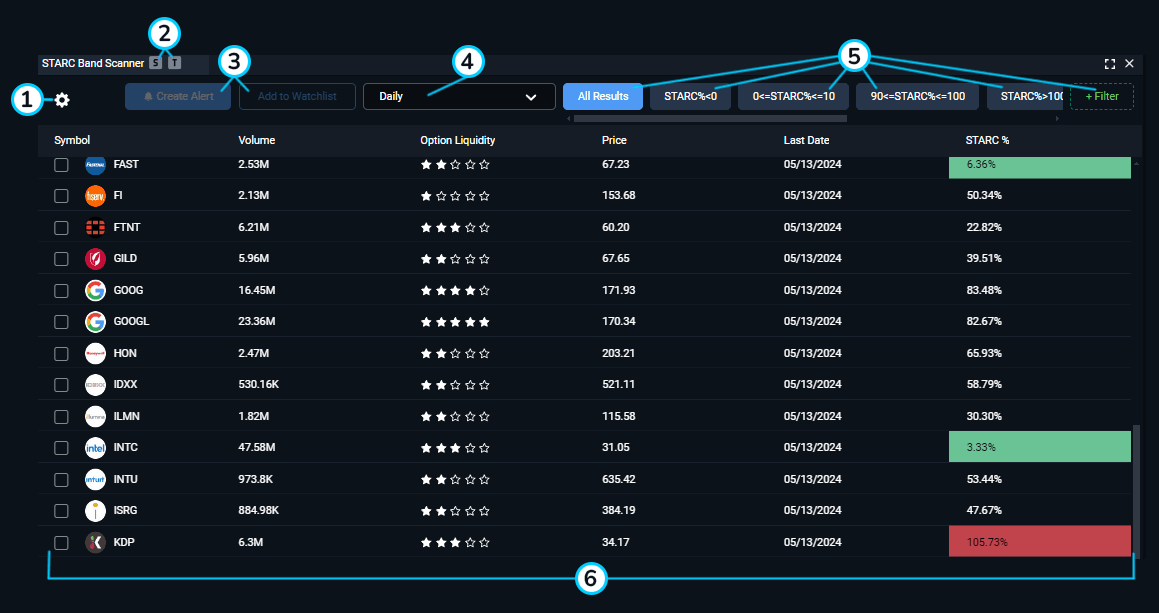Image resolution: width=1159 pixels, height=613 pixels.
Task: Select the 0<=STARC%<=10 filter tab
Action: [793, 96]
